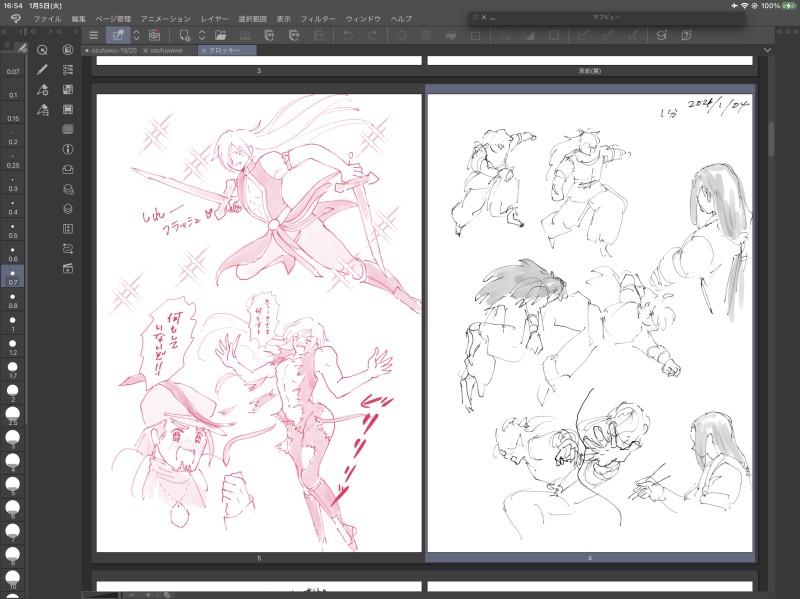Open the film strip Timeline palette icon

pyautogui.click(x=68, y=109)
